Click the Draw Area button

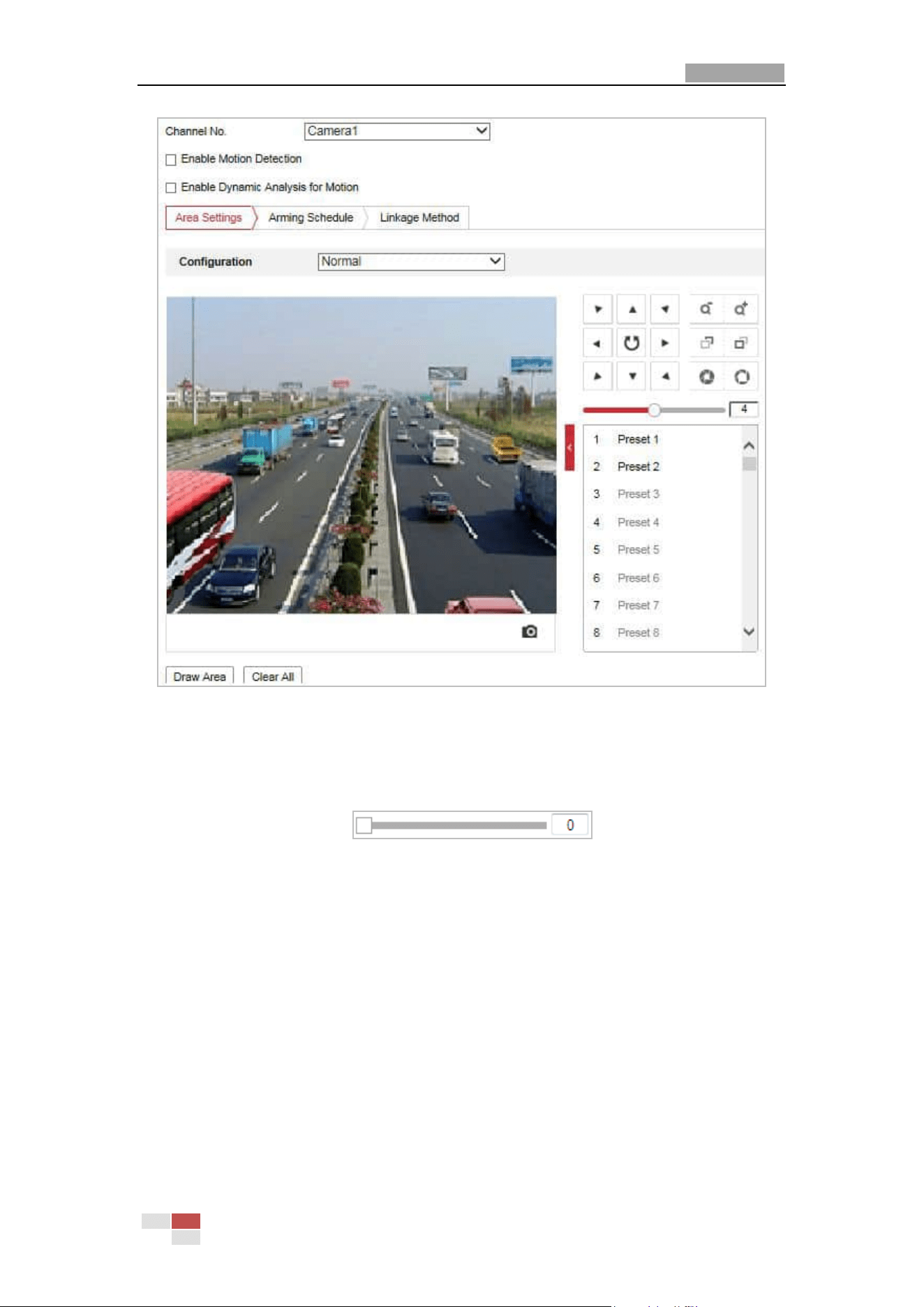(x=200, y=676)
